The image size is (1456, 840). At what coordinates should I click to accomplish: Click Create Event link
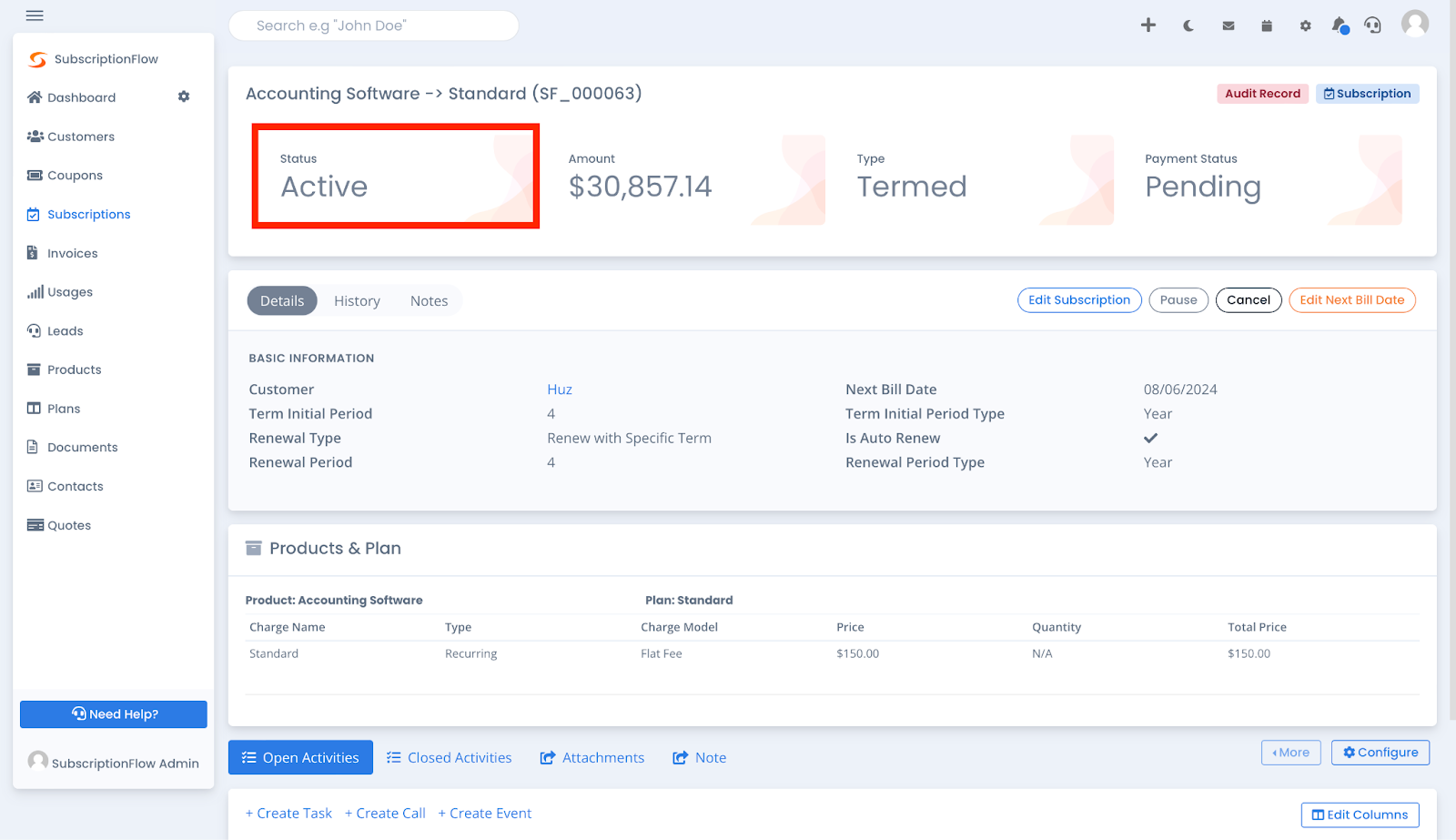pos(485,814)
